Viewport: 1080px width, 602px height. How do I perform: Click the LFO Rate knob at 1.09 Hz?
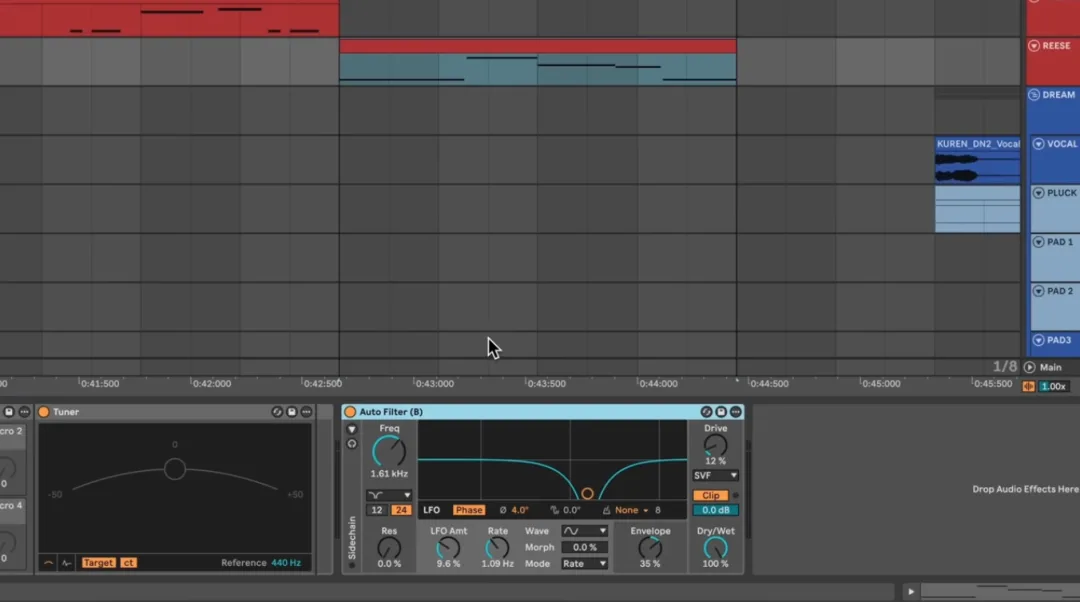coord(497,548)
